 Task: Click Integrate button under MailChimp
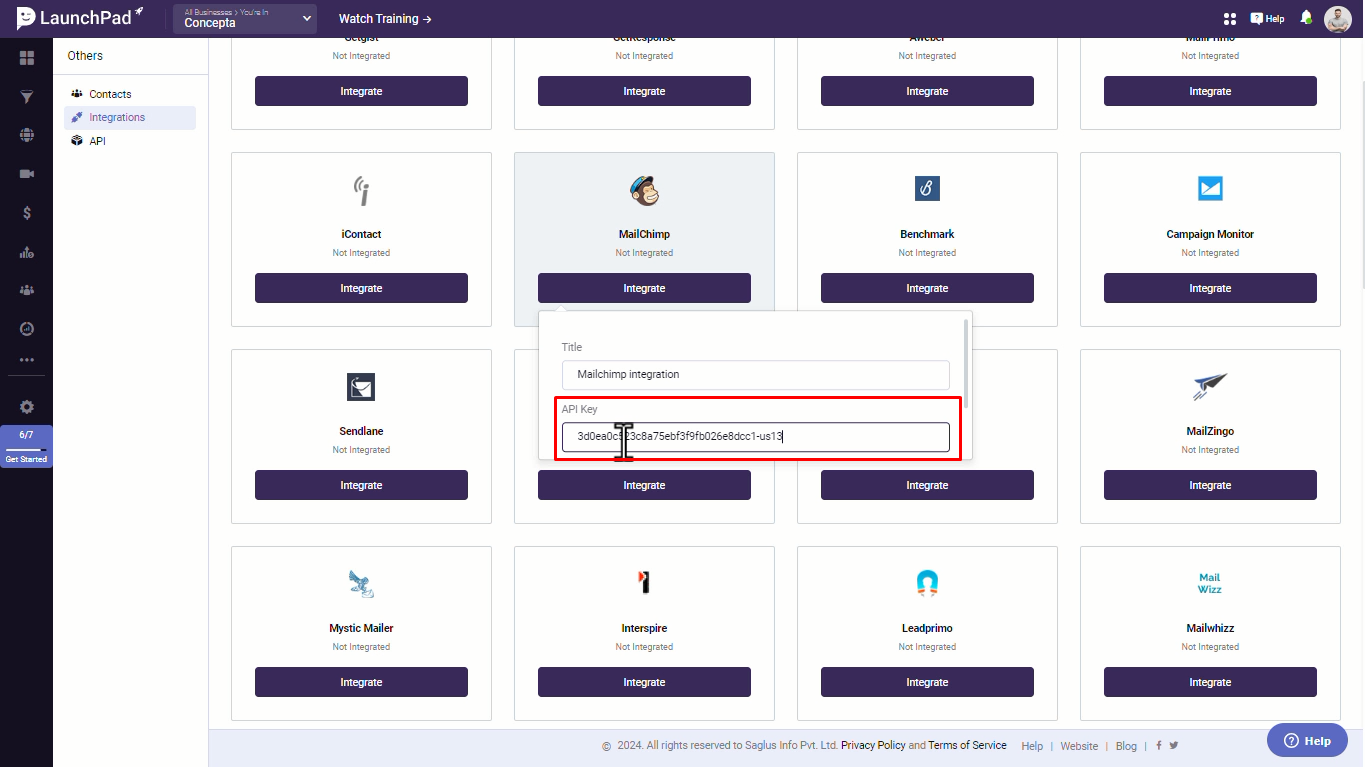click(644, 288)
